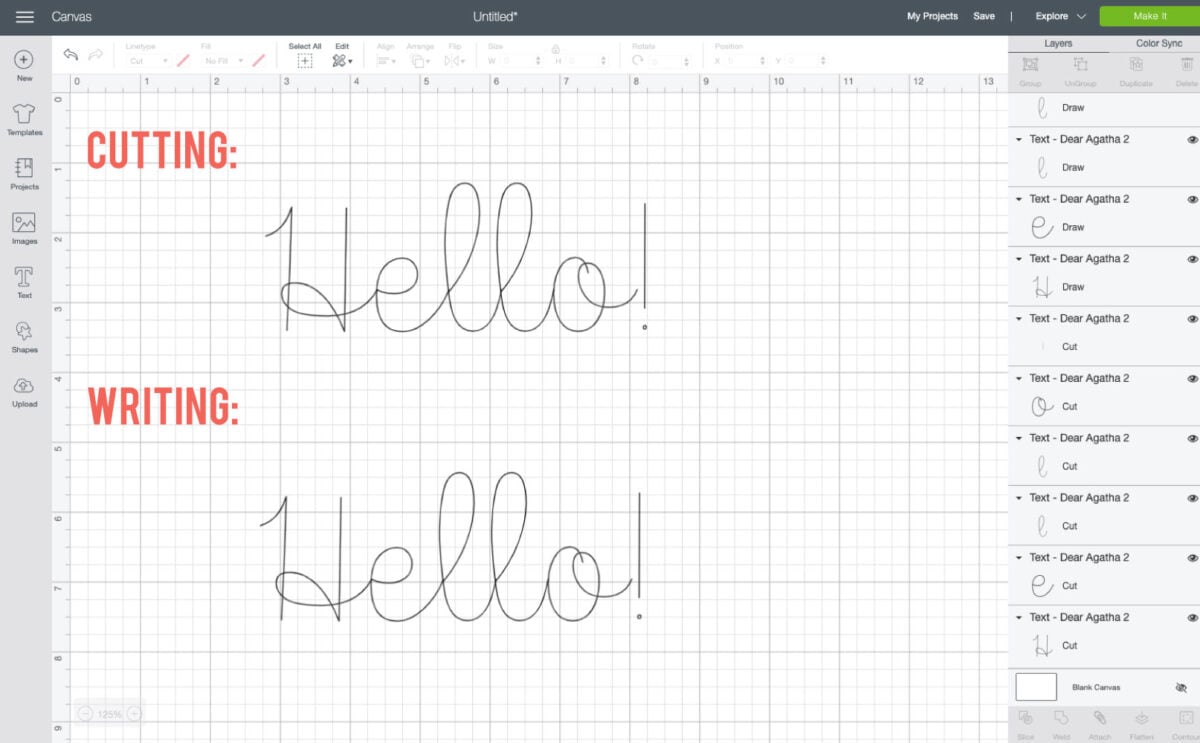The image size is (1200, 743).
Task: Click the zoom in plus button
Action: (134, 714)
